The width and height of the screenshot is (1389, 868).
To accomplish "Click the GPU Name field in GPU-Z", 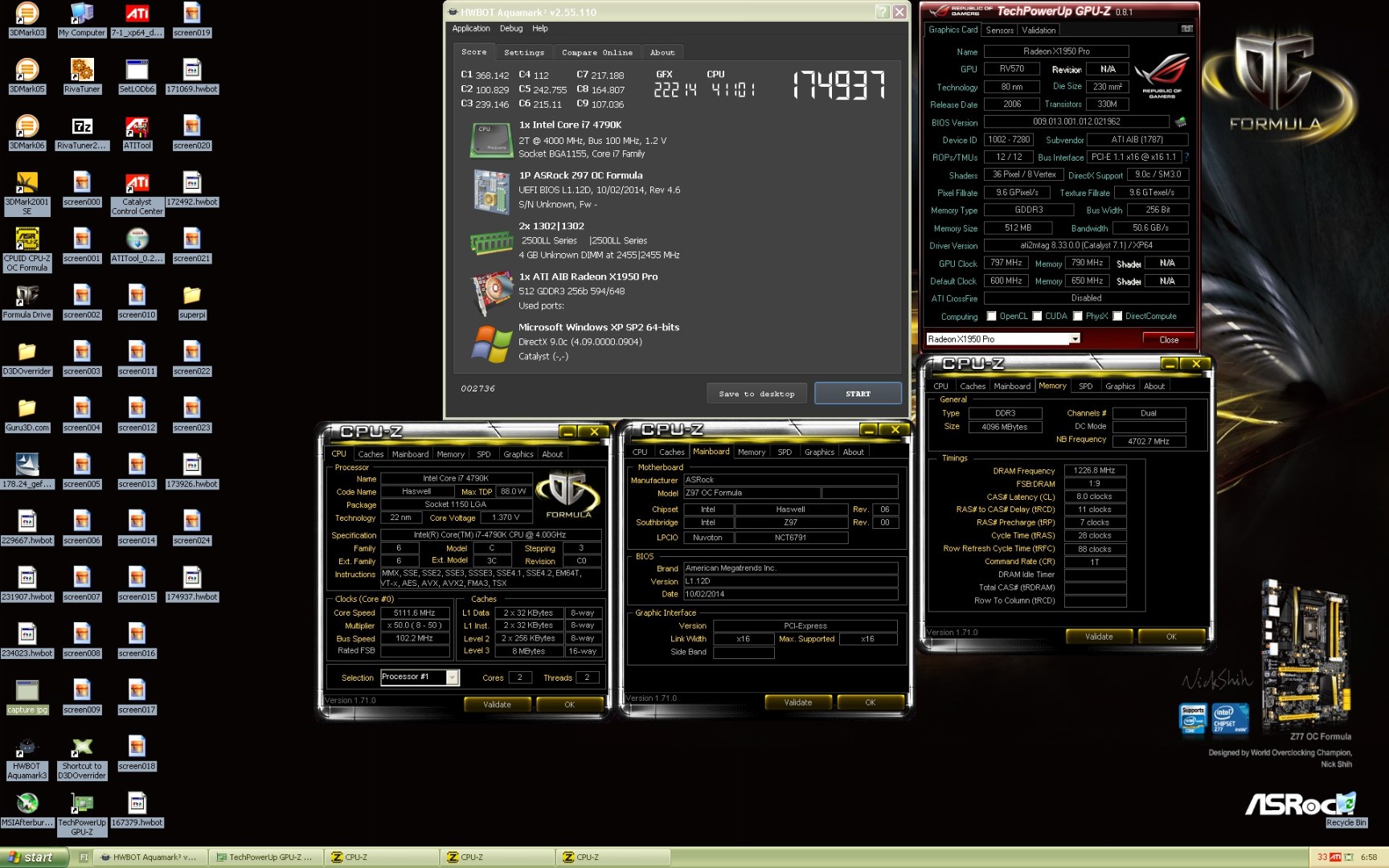I will [1056, 51].
